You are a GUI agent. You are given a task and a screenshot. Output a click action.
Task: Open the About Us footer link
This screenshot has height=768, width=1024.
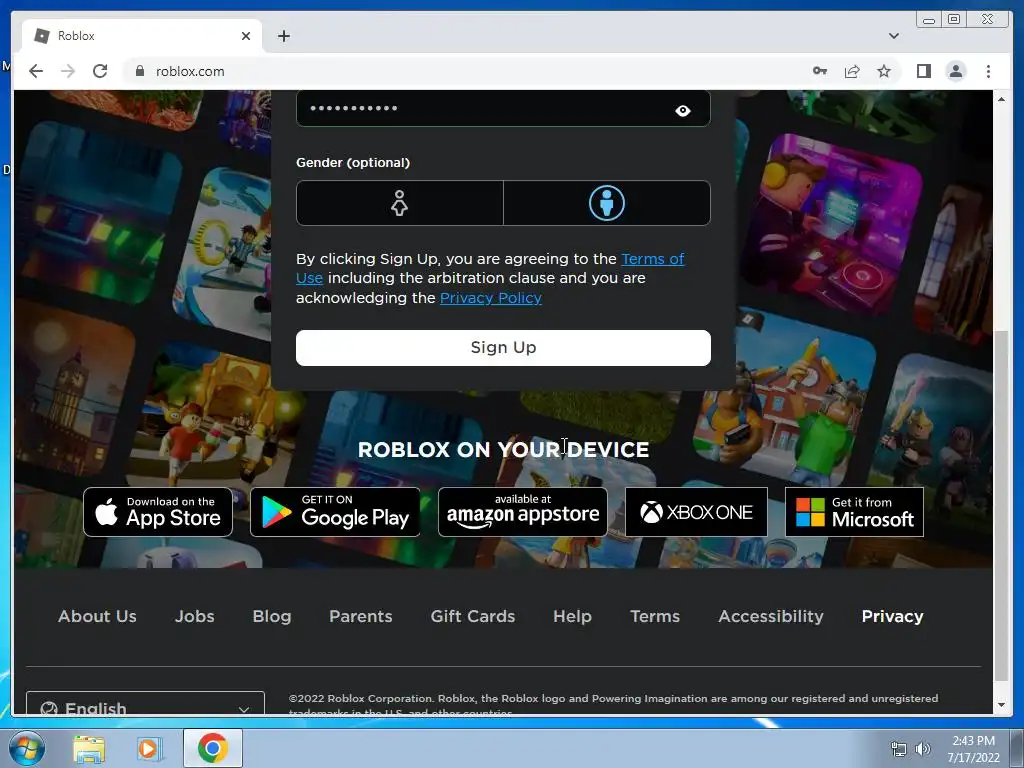[x=97, y=616]
